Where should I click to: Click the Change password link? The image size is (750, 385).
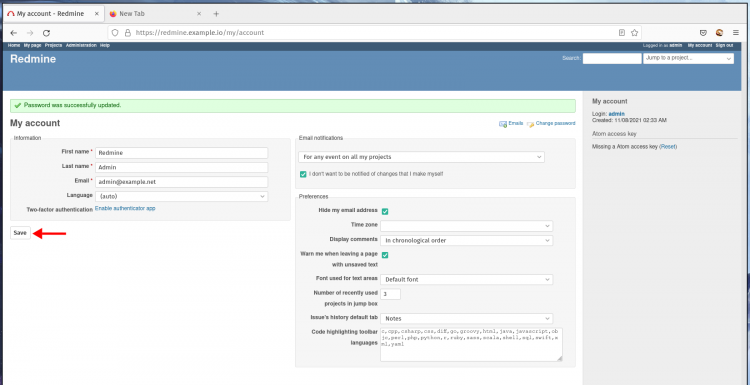click(x=555, y=123)
